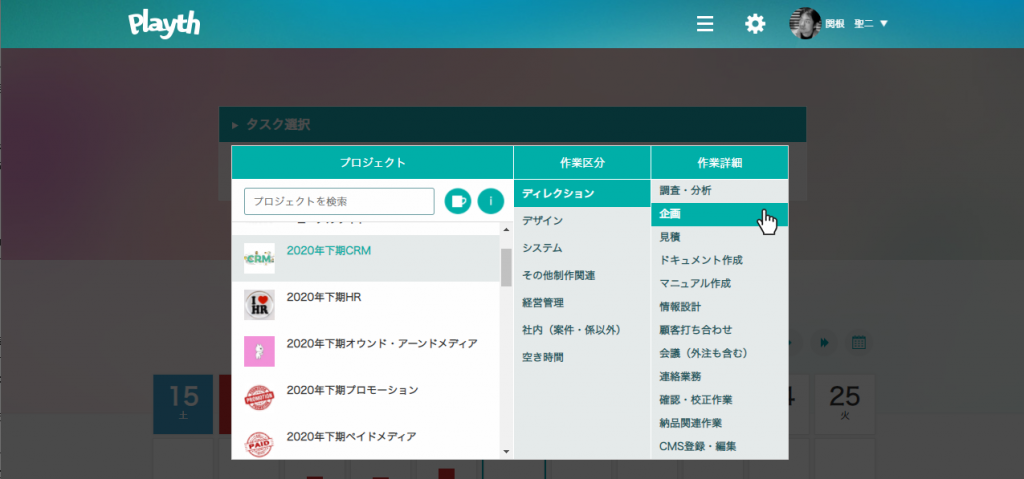Click the CRM project thumbnail
Viewport: 1024px width, 479px height.
point(259,258)
